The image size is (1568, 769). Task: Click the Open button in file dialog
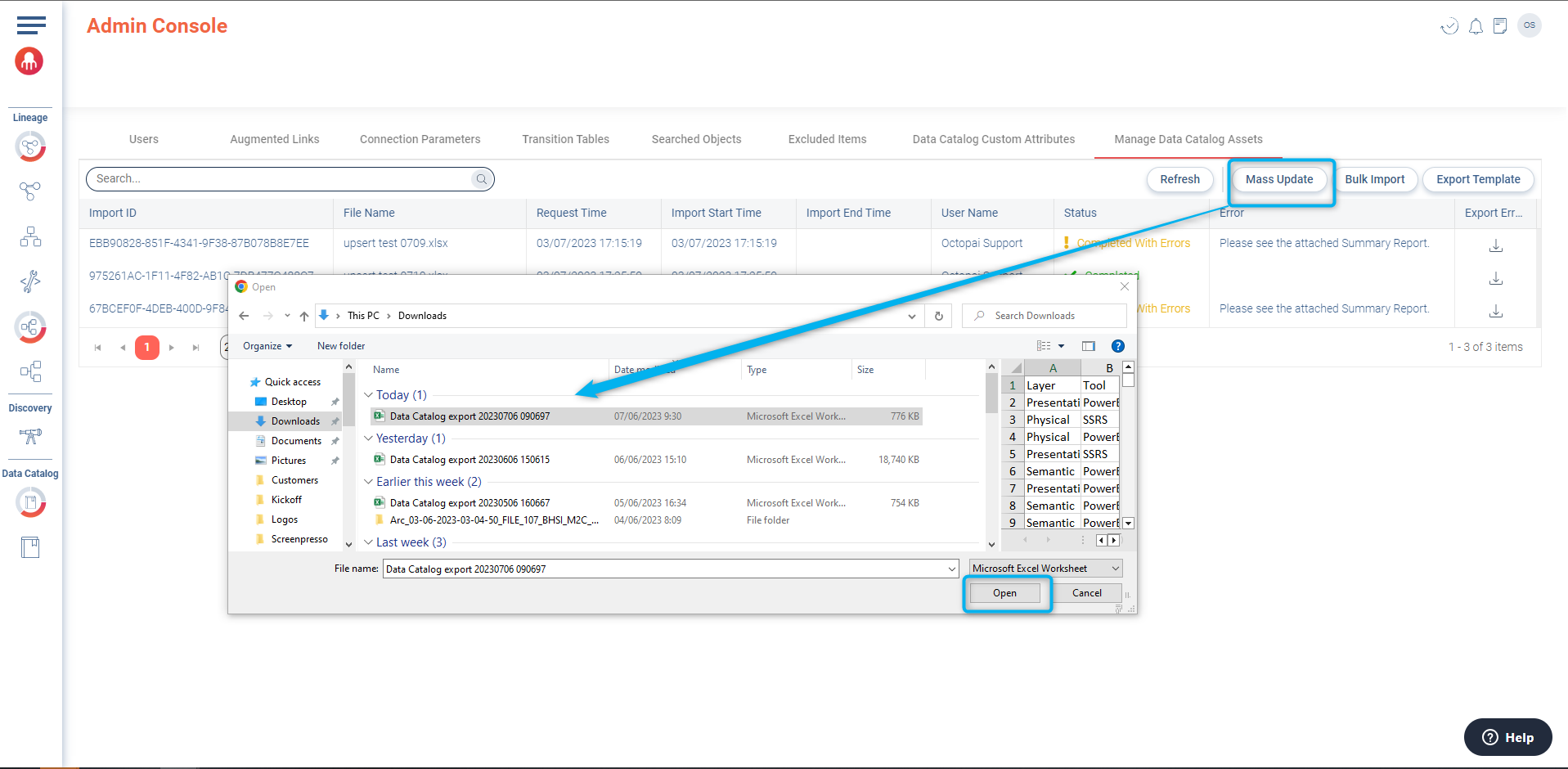[1004, 593]
